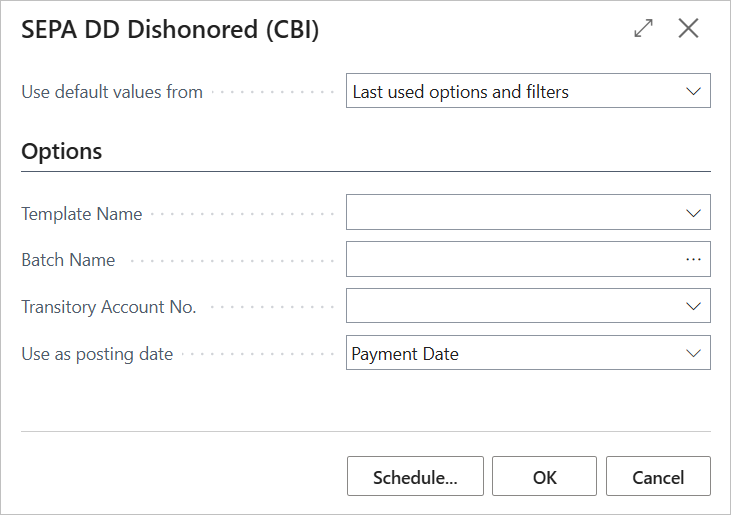Click the 'Template Name' label text
The image size is (731, 515).
point(82,213)
